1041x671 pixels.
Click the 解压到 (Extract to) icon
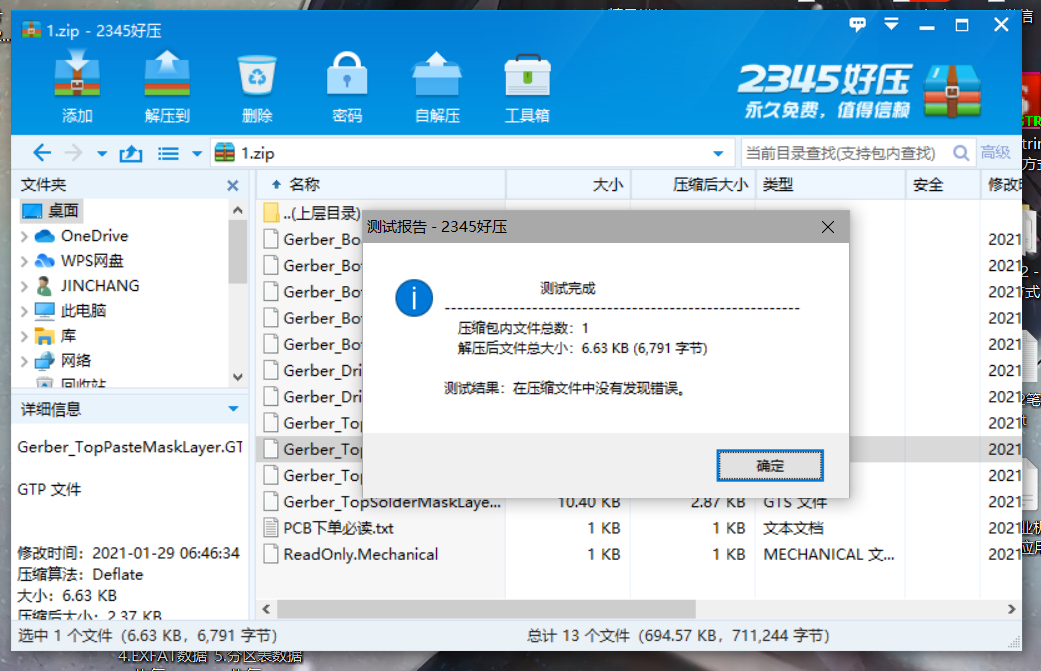point(167,86)
